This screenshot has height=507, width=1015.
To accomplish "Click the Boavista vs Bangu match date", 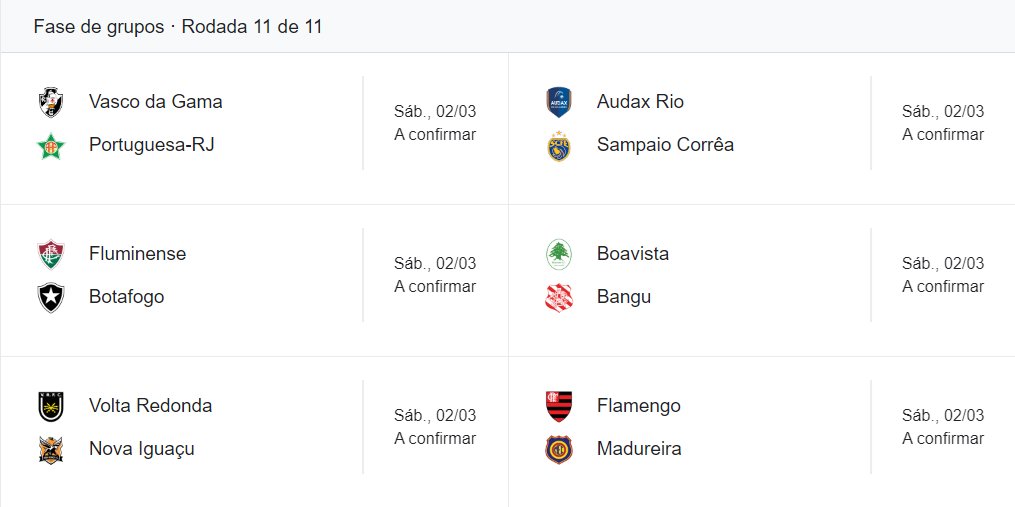I will [x=943, y=264].
